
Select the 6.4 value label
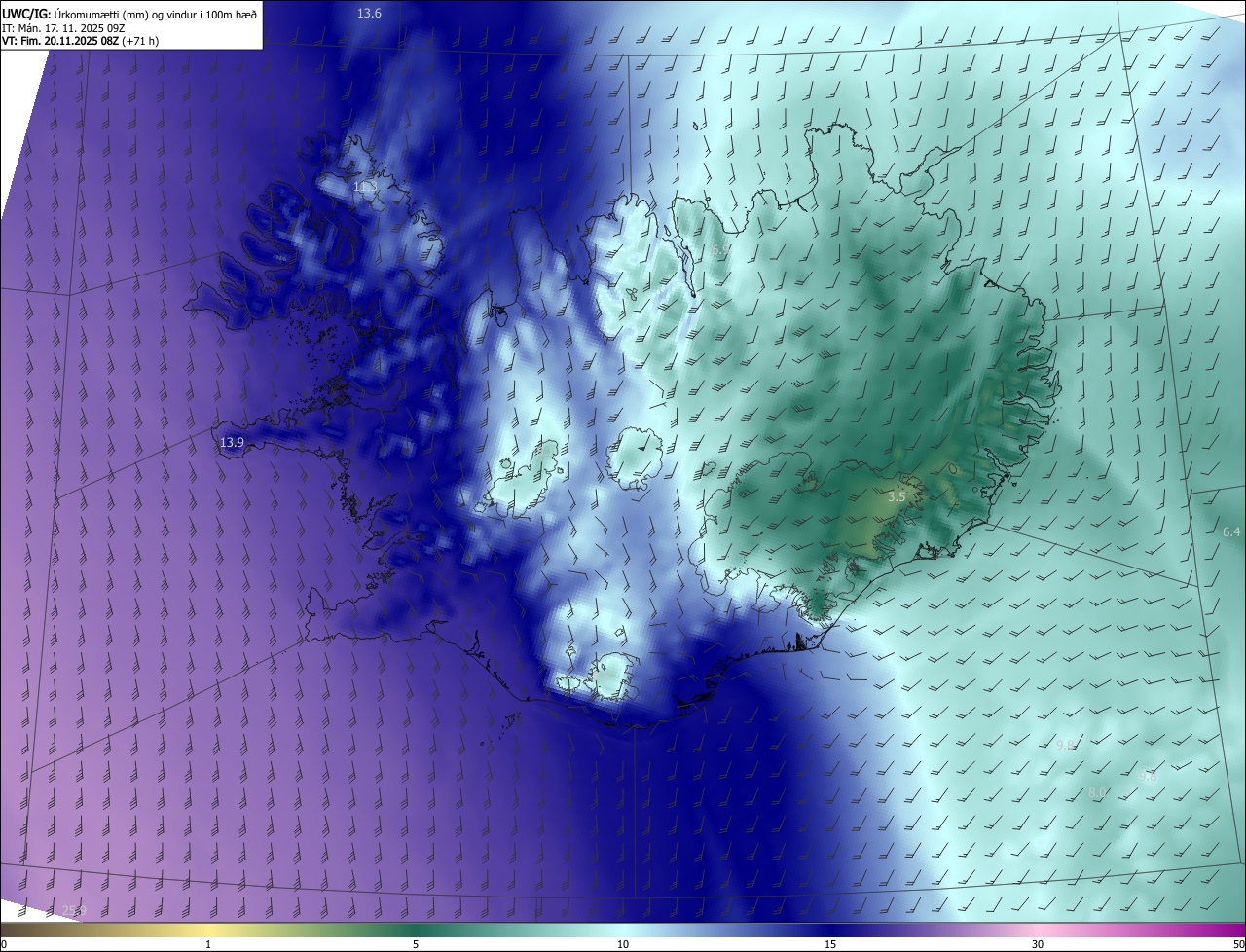(1231, 531)
